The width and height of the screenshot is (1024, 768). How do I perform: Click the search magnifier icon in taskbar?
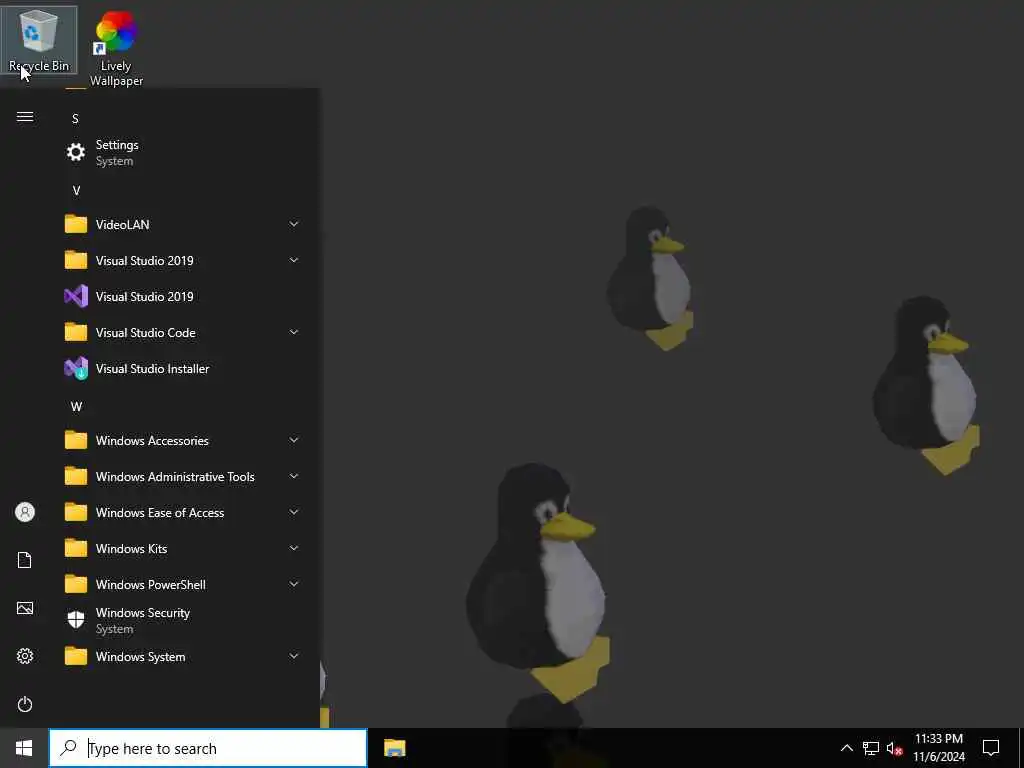68,748
